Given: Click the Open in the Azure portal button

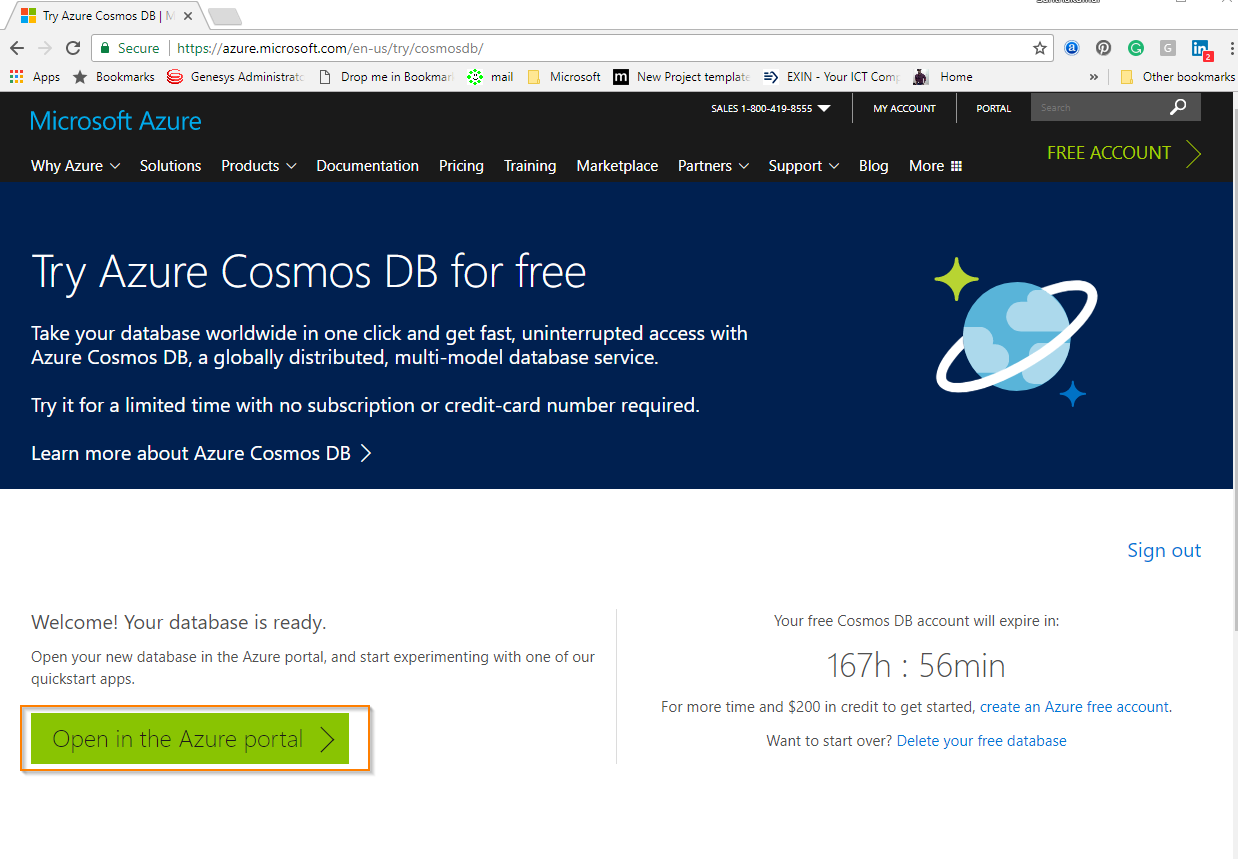Looking at the screenshot, I should click(190, 739).
